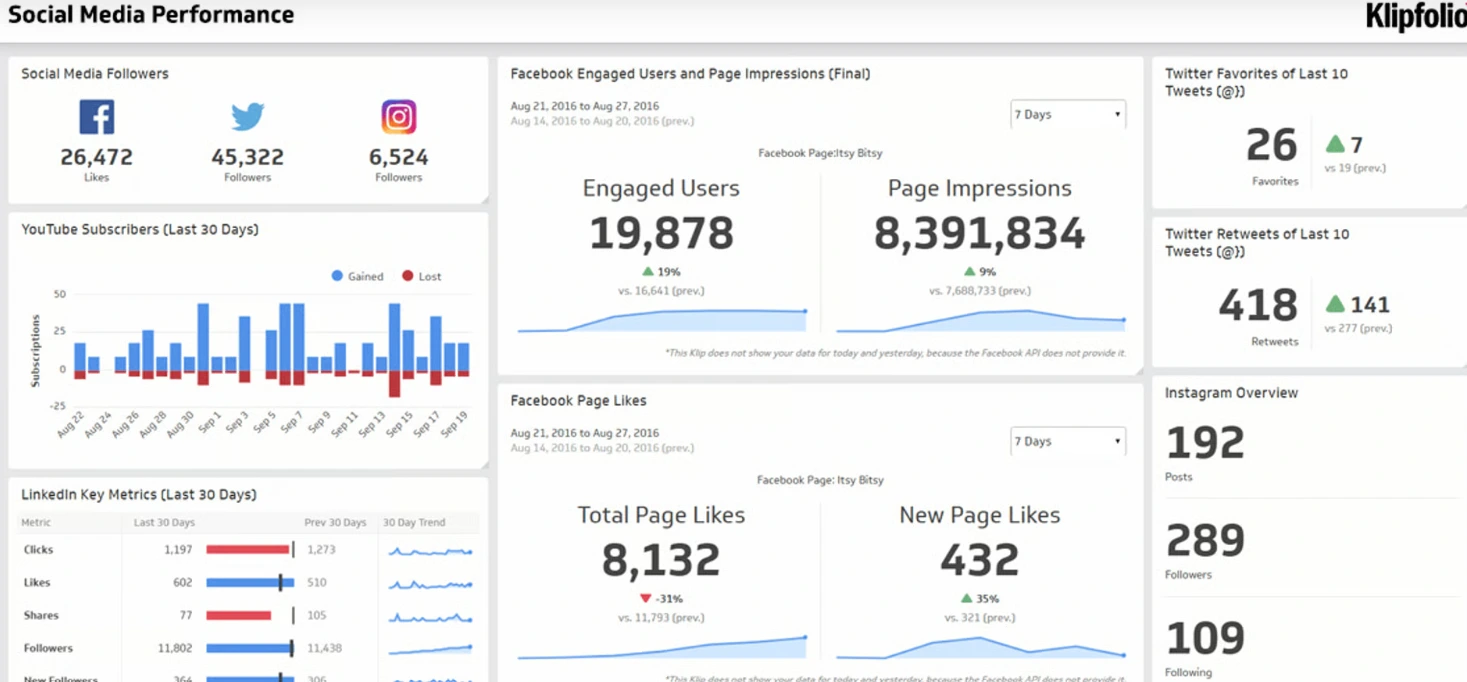Click green up arrow under Engaged Users
This screenshot has height=682, width=1467.
coord(647,271)
